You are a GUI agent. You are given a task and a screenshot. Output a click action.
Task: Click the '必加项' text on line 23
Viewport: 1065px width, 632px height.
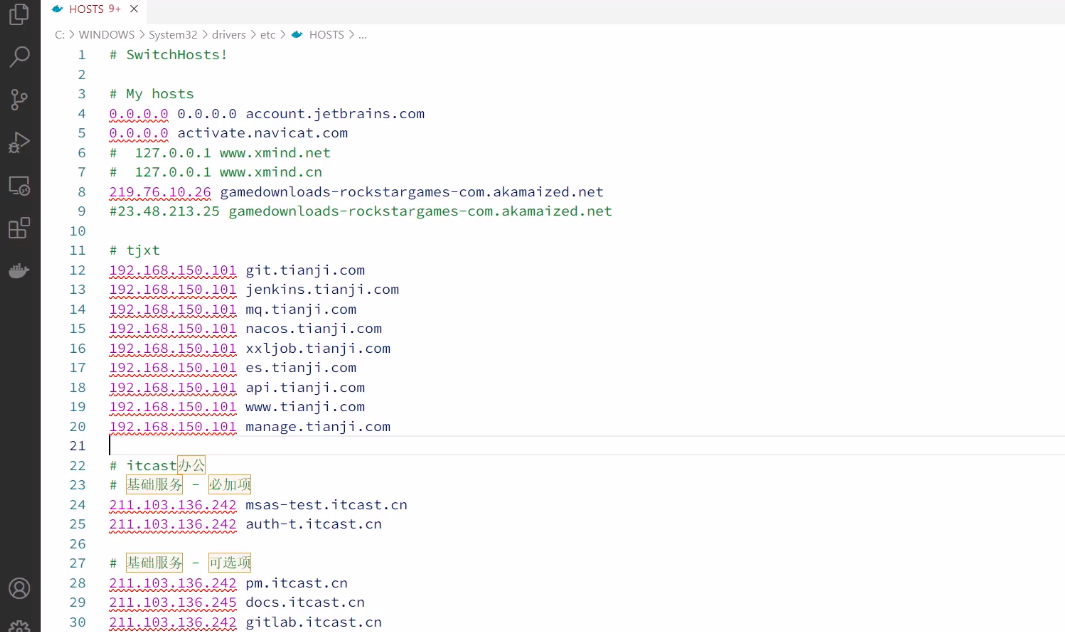(x=230, y=485)
